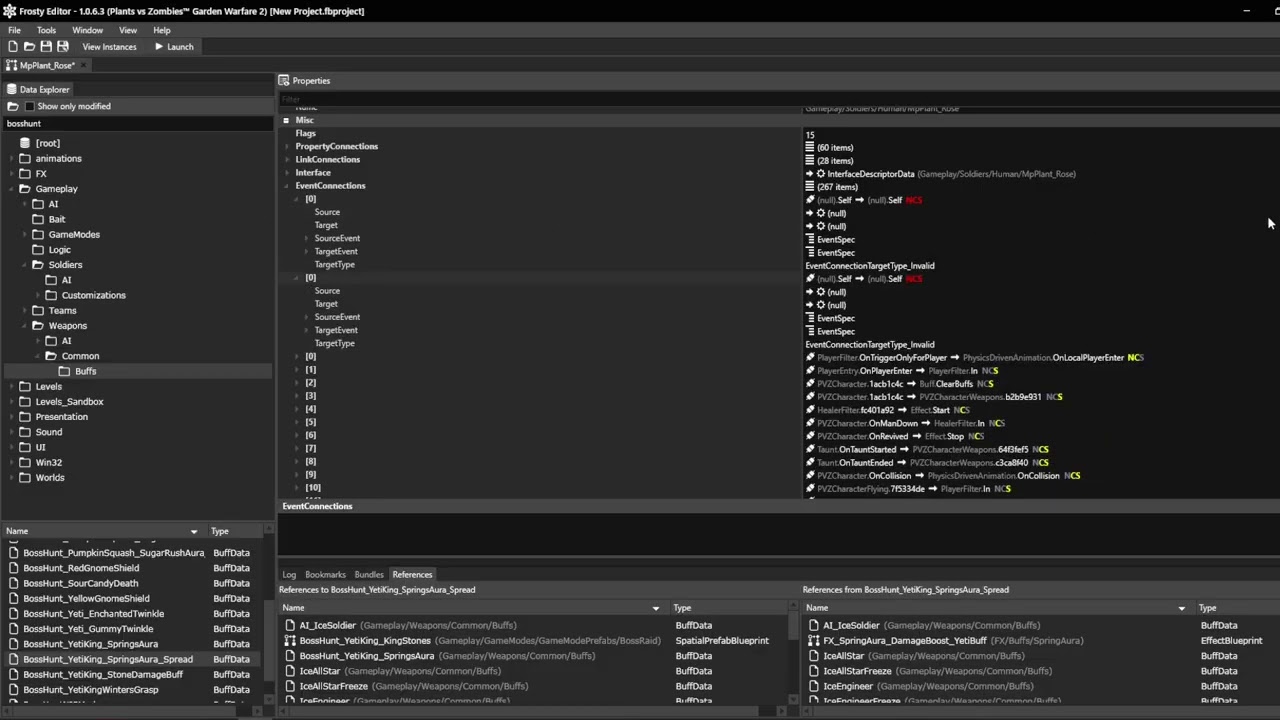The height and width of the screenshot is (720, 1280).
Task: Click connection icon of Taunt.OnTauntStarted row
Action: tap(810, 449)
